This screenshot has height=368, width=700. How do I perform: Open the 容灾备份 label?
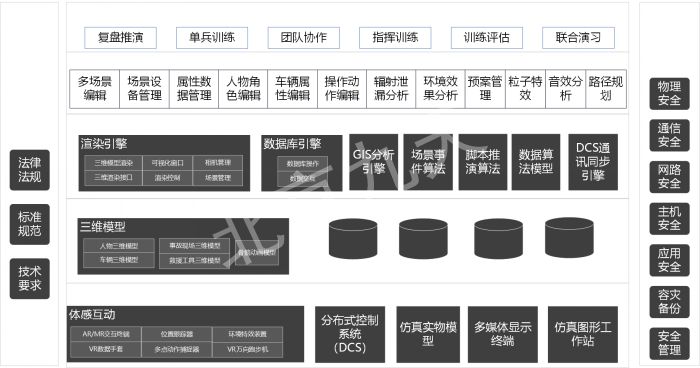click(x=669, y=301)
